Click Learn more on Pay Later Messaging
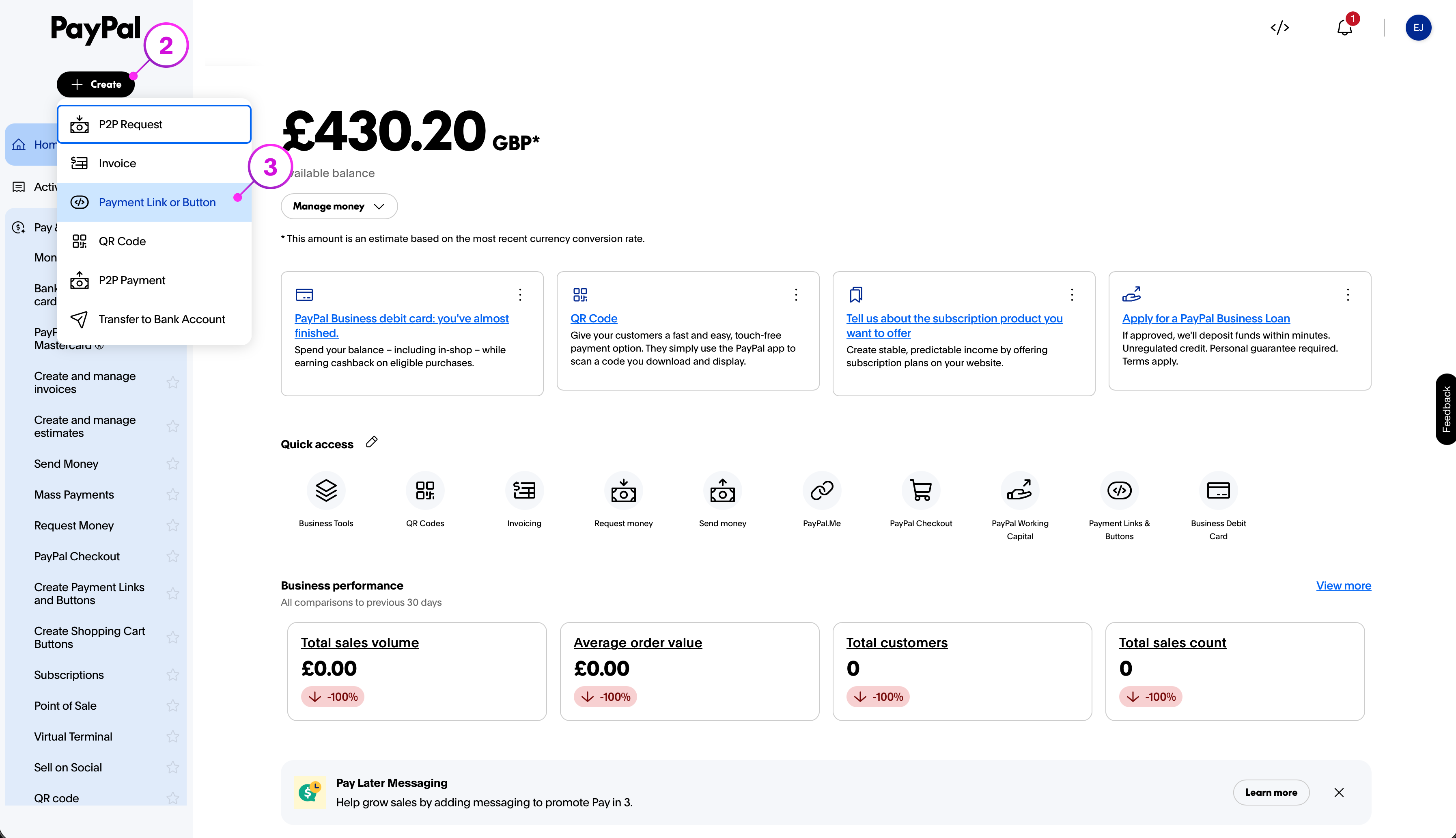Screen dimensions: 1456x838 click(x=1271, y=793)
